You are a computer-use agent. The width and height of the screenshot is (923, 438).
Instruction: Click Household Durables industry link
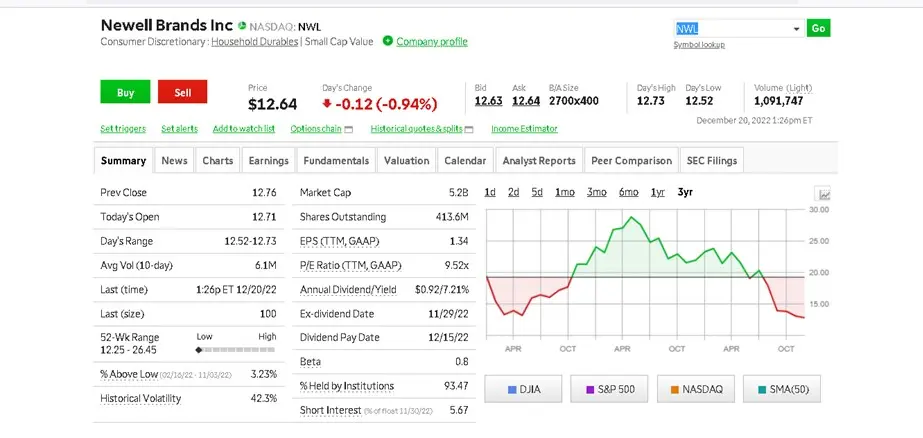pyautogui.click(x=255, y=42)
